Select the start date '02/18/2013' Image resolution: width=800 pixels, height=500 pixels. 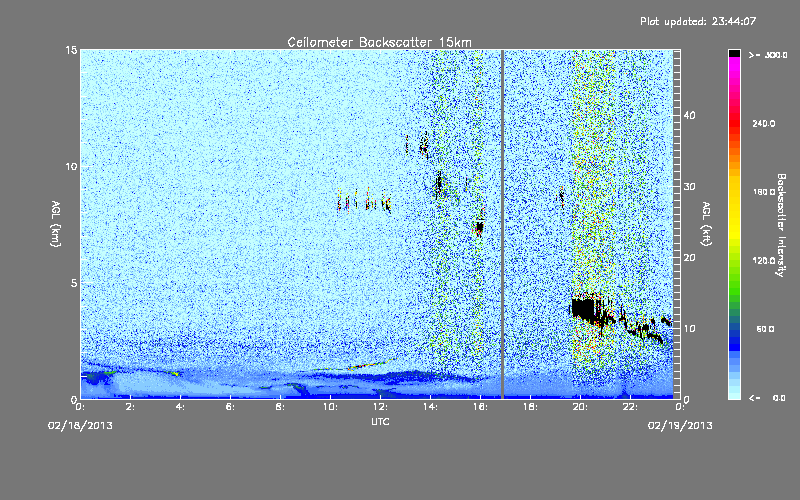(80, 426)
